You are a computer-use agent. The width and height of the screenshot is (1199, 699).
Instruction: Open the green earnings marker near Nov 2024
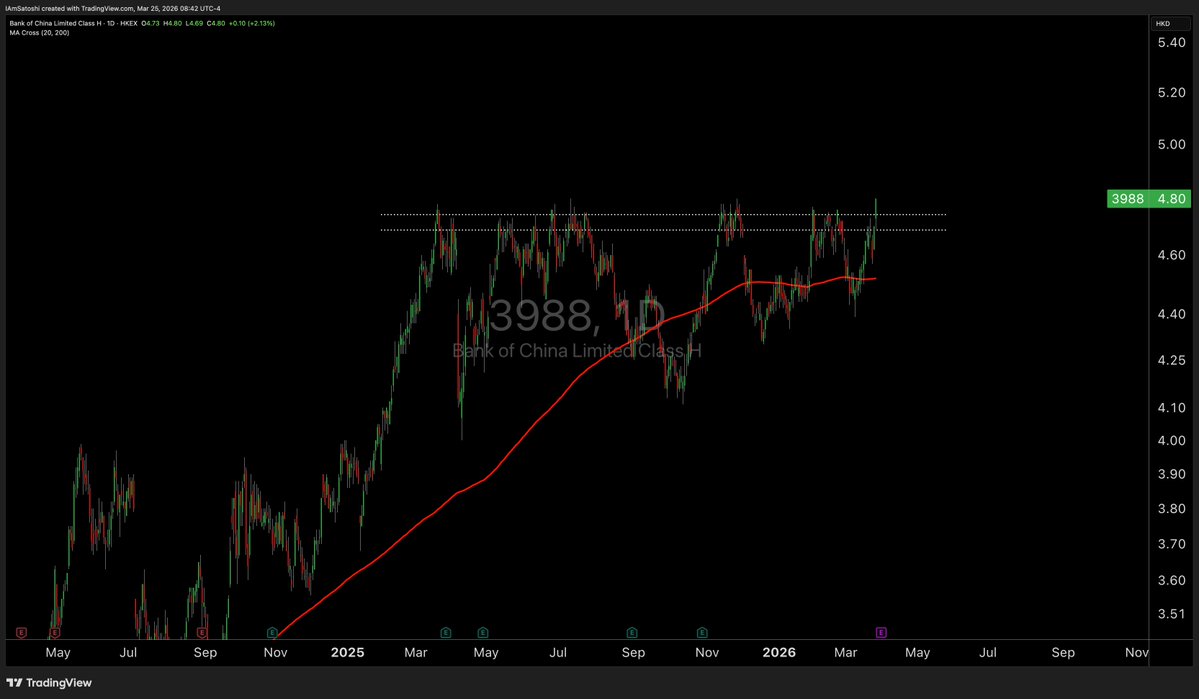[x=272, y=632]
